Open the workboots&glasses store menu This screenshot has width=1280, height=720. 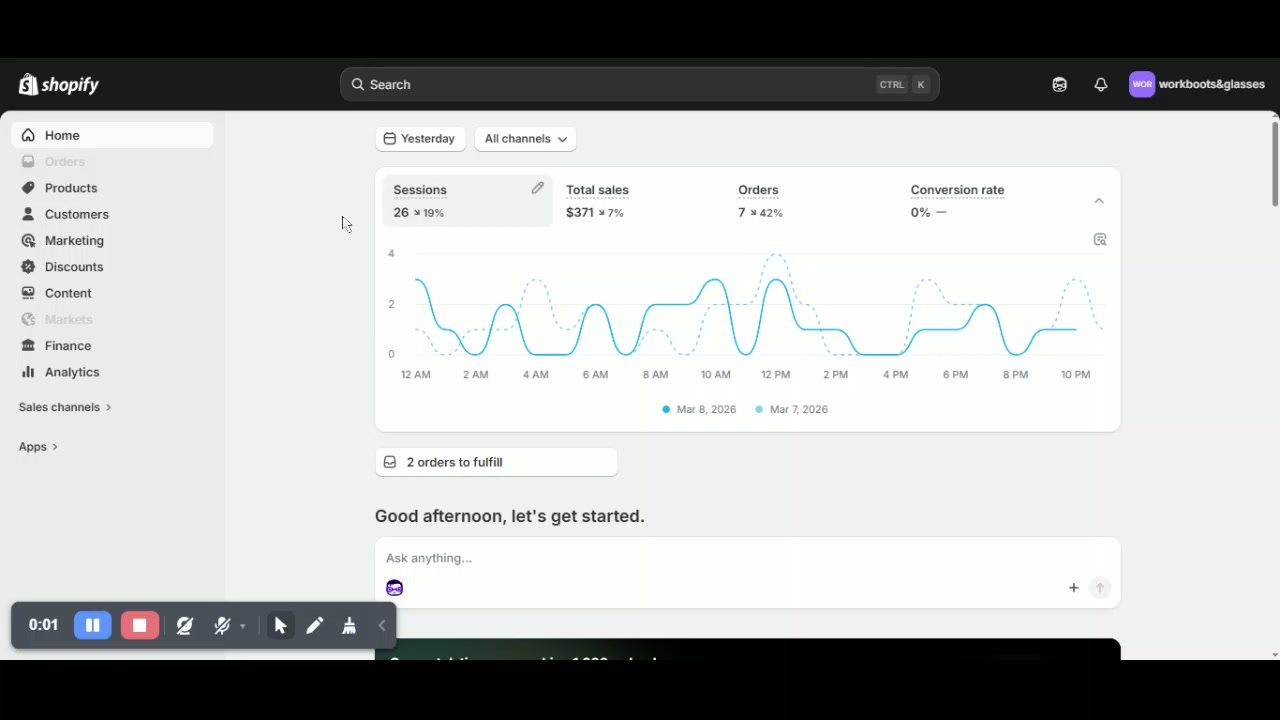coord(1197,84)
